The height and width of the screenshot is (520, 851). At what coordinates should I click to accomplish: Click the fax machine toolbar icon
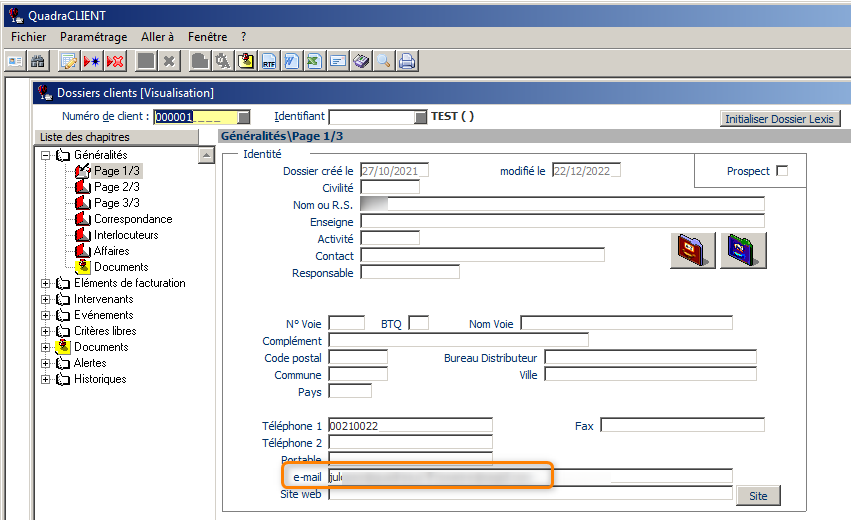361,61
